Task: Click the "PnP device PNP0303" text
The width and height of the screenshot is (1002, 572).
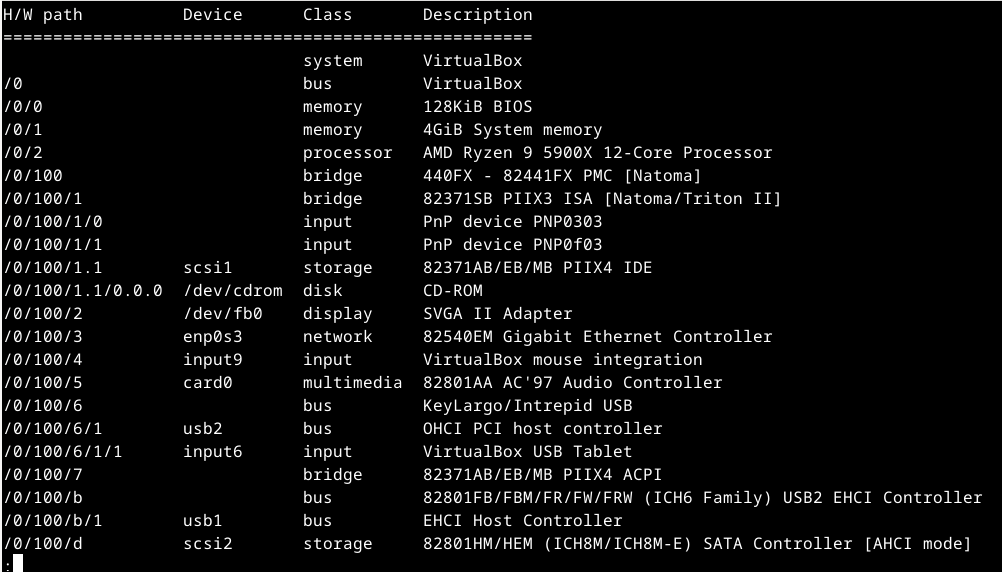Action: click(512, 222)
